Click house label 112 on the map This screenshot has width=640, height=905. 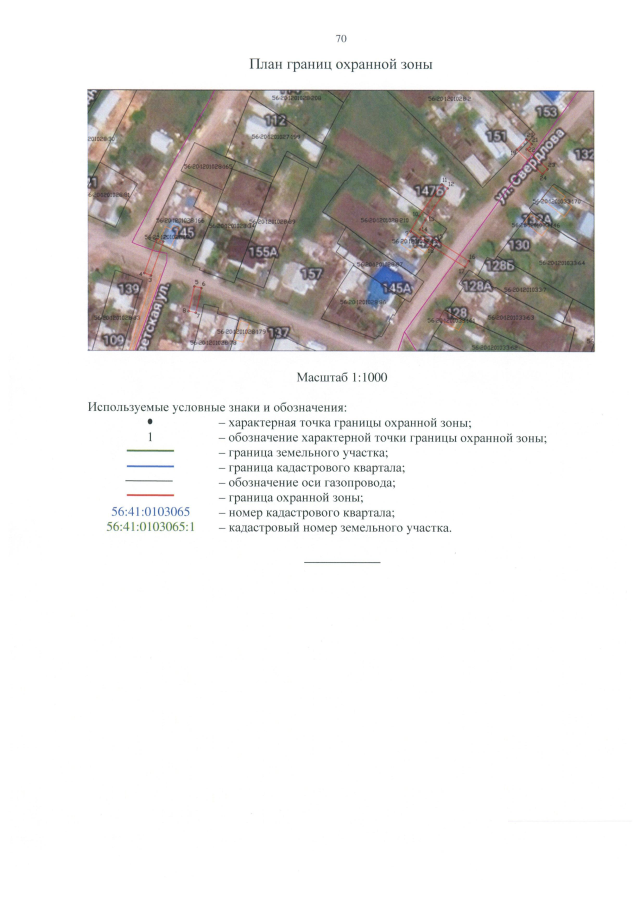(x=275, y=120)
